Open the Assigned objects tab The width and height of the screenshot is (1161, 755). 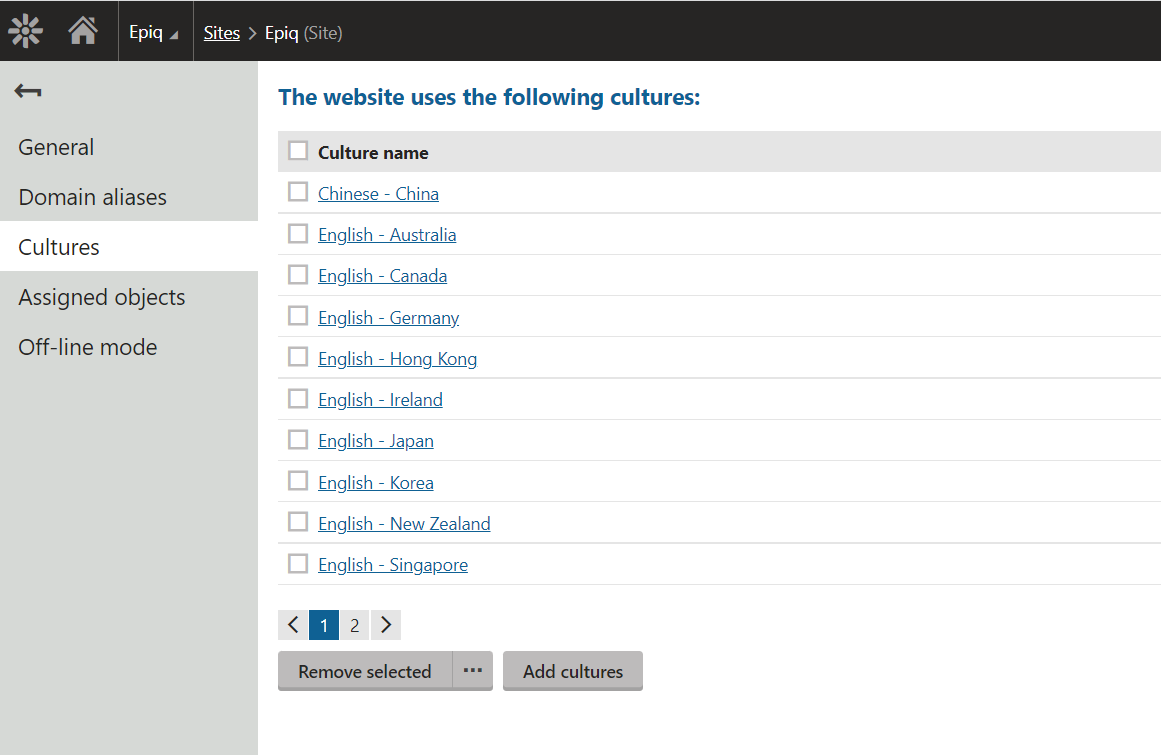tap(101, 297)
